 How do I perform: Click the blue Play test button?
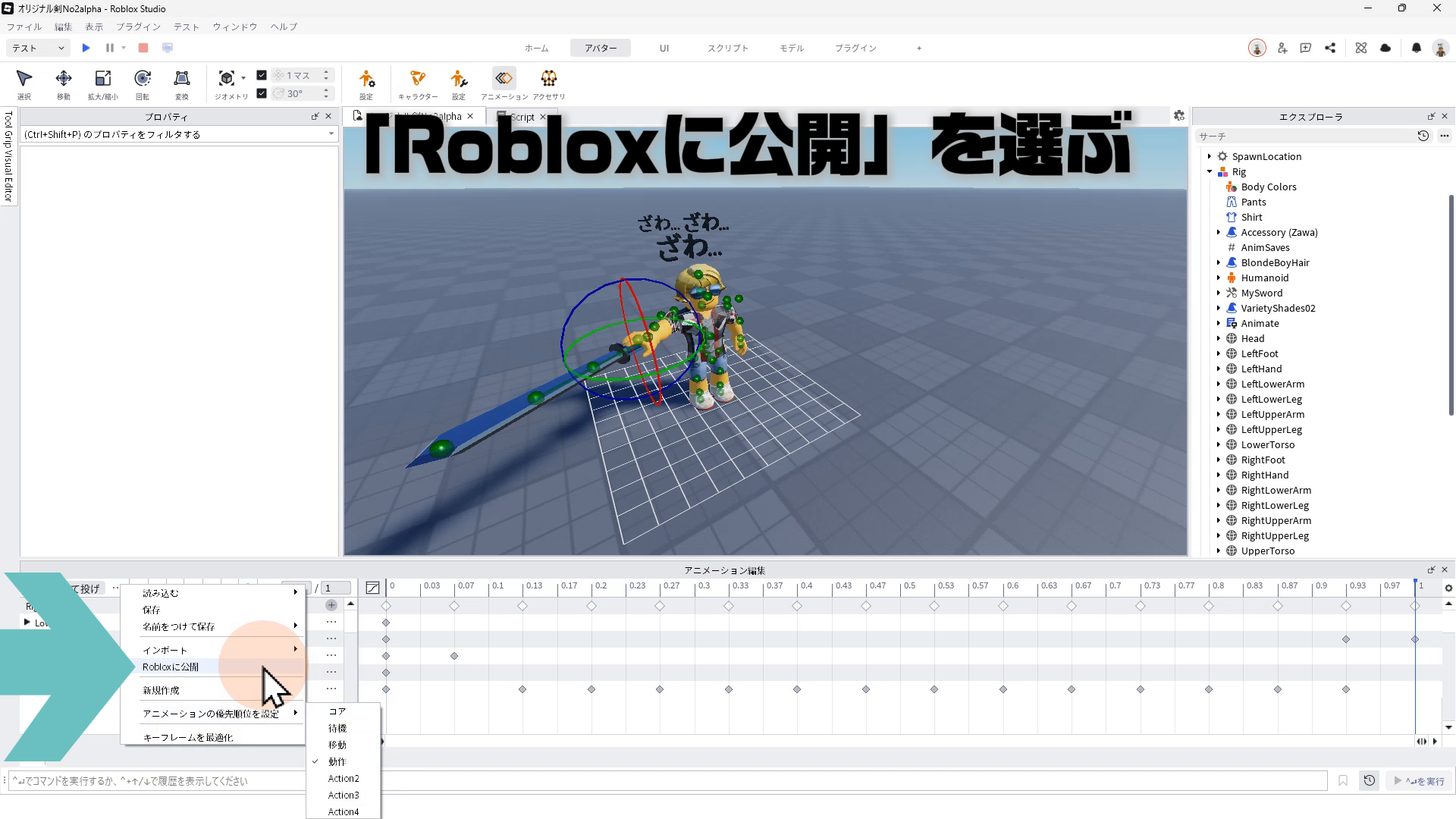tap(86, 48)
